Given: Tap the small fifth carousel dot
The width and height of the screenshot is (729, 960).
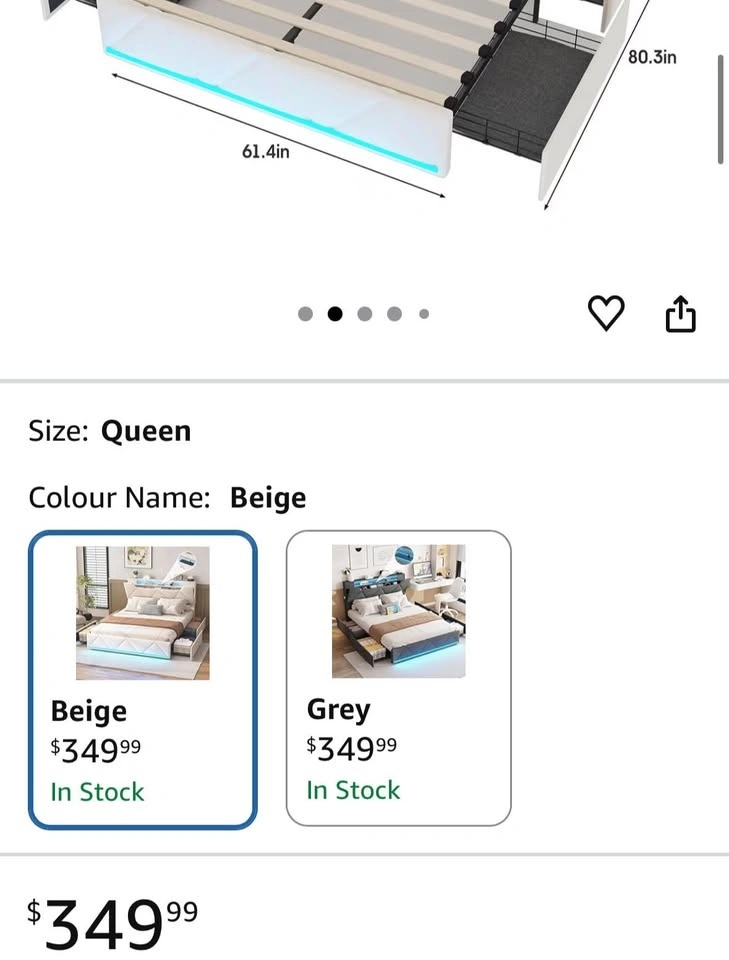Looking at the screenshot, I should click(424, 314).
